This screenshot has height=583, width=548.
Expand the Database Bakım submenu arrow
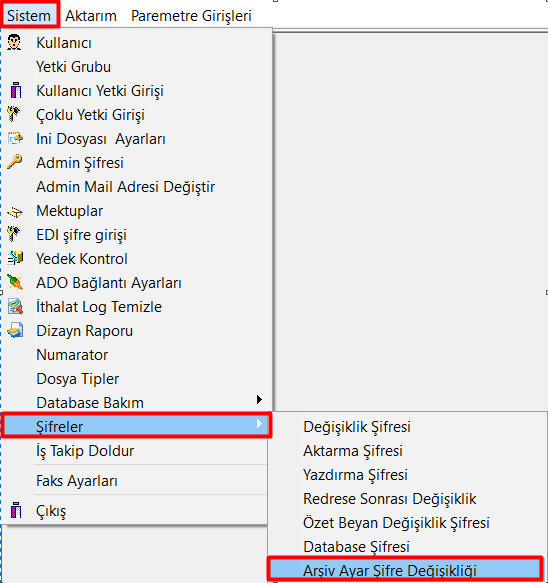(259, 400)
